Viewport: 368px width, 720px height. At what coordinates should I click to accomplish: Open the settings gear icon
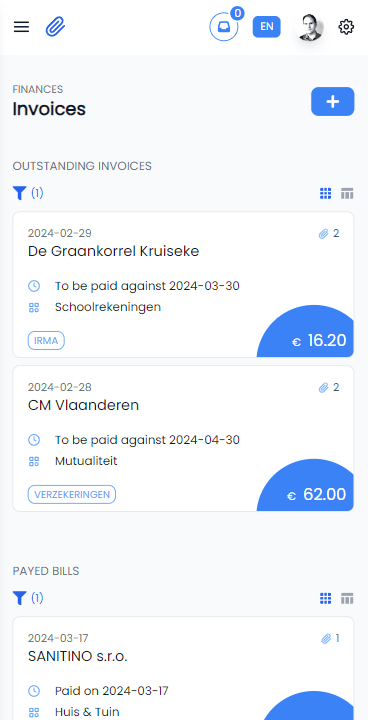tap(346, 27)
